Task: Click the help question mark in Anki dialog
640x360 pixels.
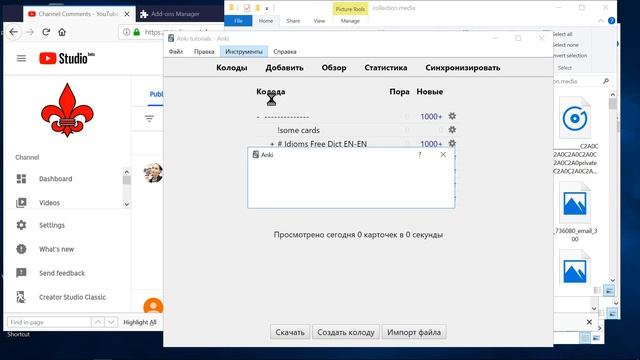Action: (420, 154)
